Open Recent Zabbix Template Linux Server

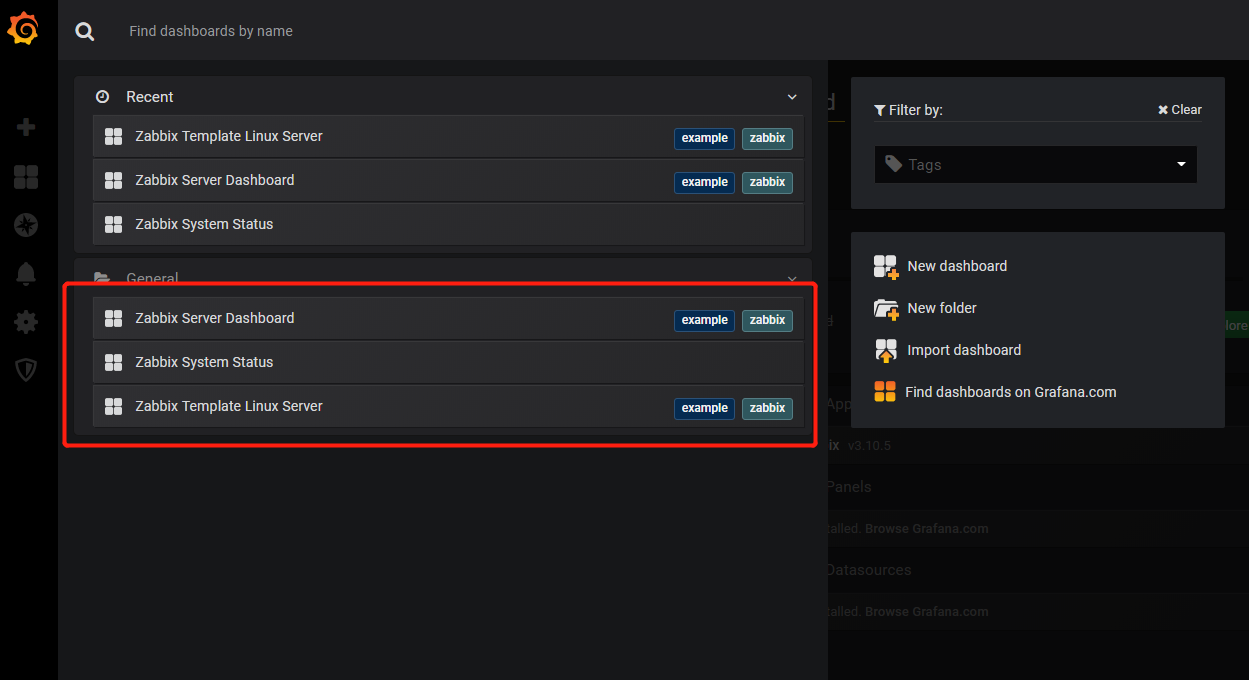(448, 137)
